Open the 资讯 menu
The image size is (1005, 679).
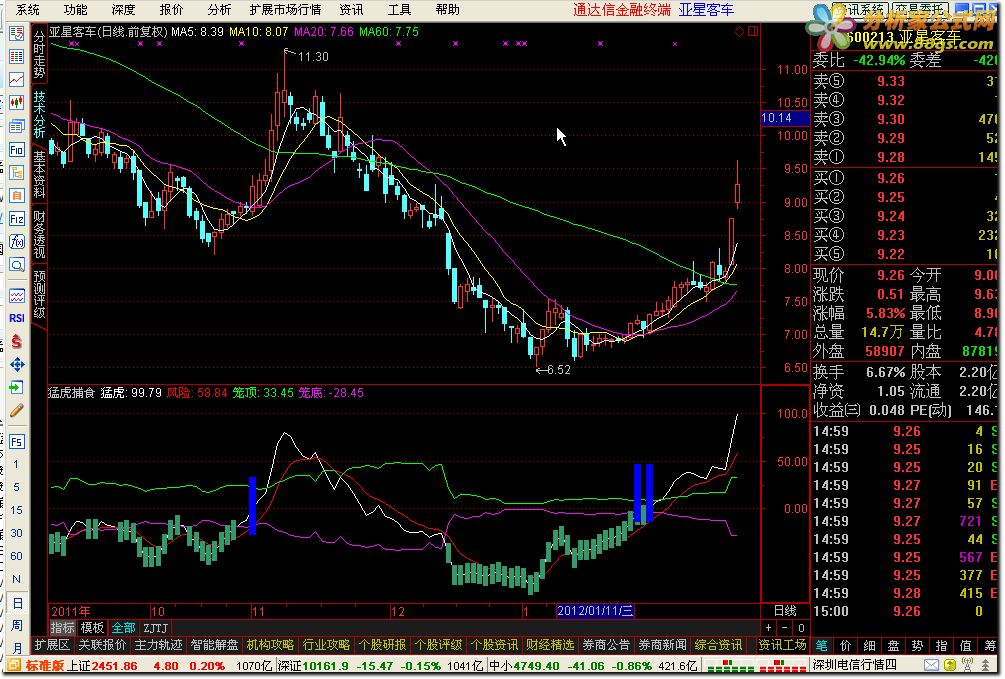pos(351,10)
